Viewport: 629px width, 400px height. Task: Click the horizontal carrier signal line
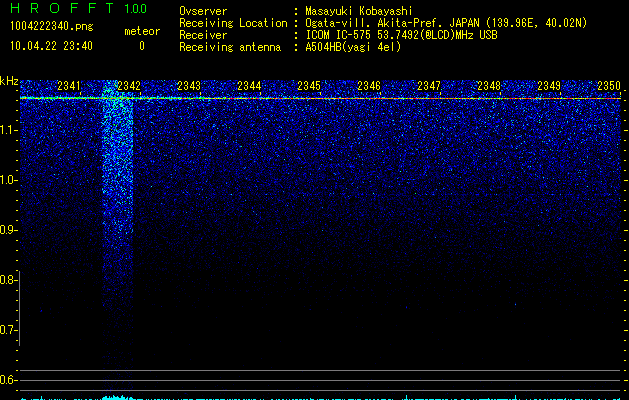tap(320, 98)
